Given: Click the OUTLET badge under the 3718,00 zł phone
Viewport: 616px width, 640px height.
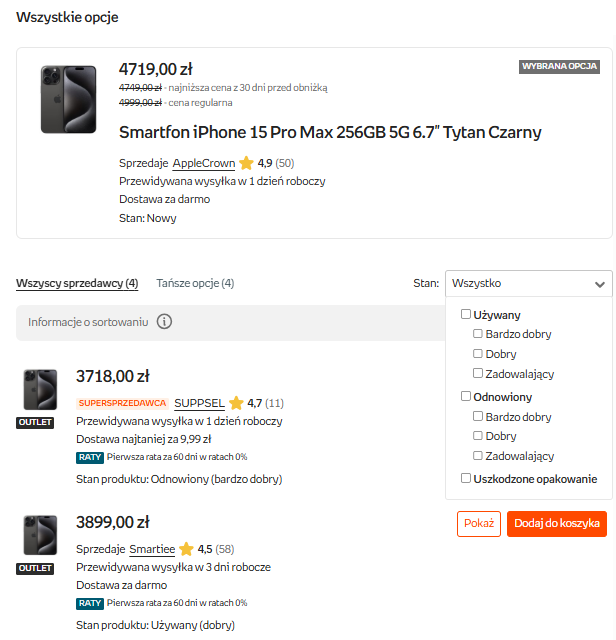Looking at the screenshot, I should (35, 423).
